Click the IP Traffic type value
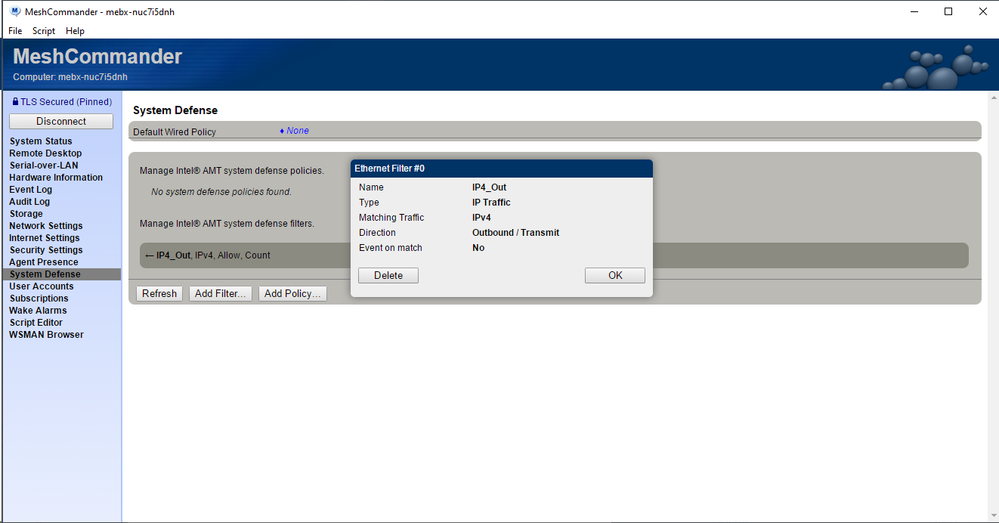The image size is (999, 523). tap(491, 203)
